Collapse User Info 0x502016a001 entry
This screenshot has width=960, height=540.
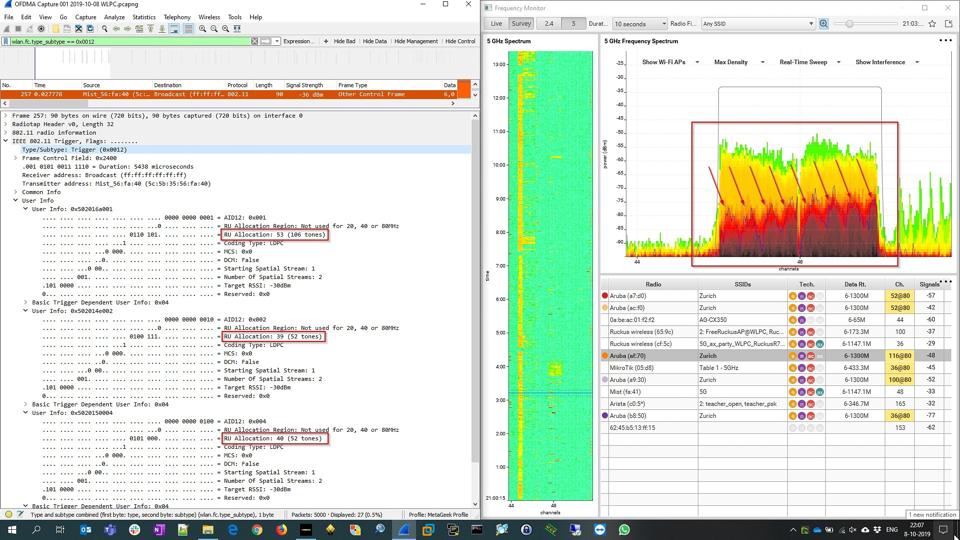pyautogui.click(x=25, y=209)
